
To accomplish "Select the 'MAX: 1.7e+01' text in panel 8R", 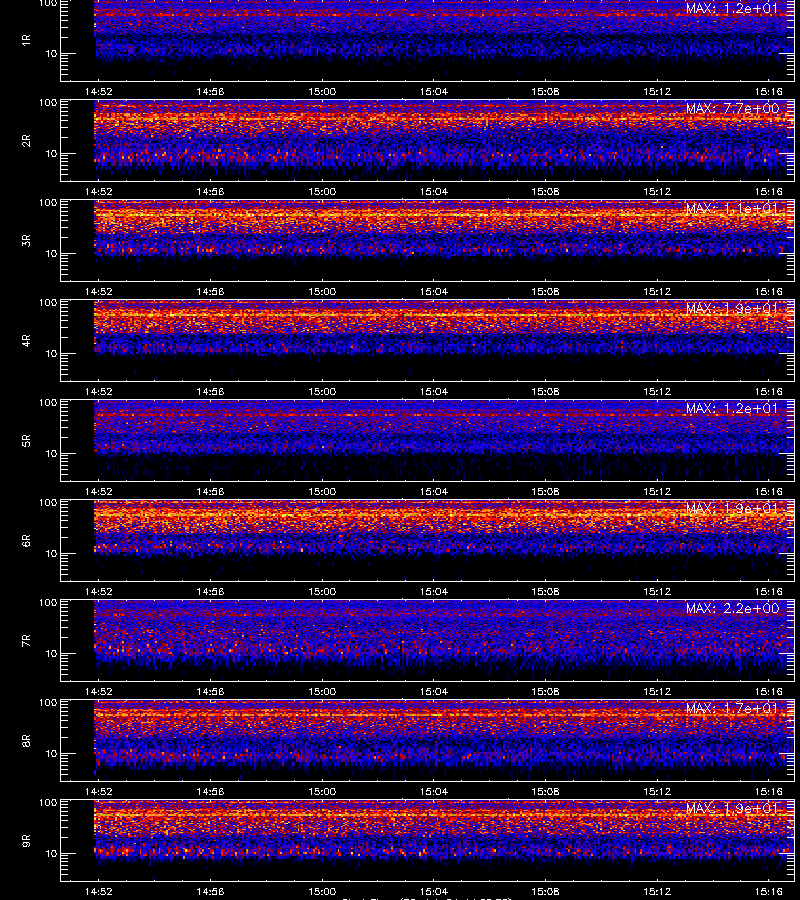I will pos(732,708).
